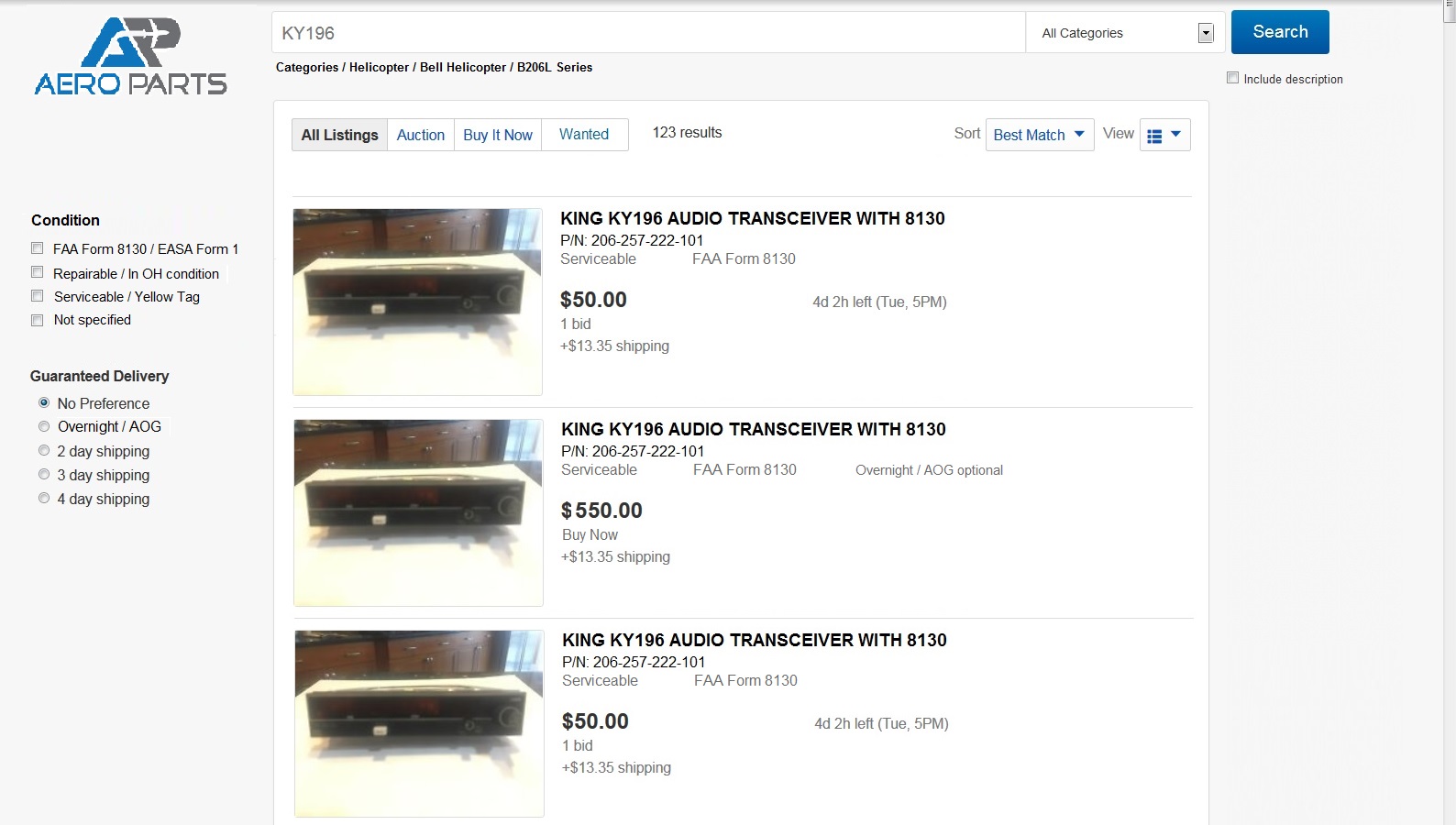
Task: Enable Include description checkbox
Action: [x=1233, y=78]
